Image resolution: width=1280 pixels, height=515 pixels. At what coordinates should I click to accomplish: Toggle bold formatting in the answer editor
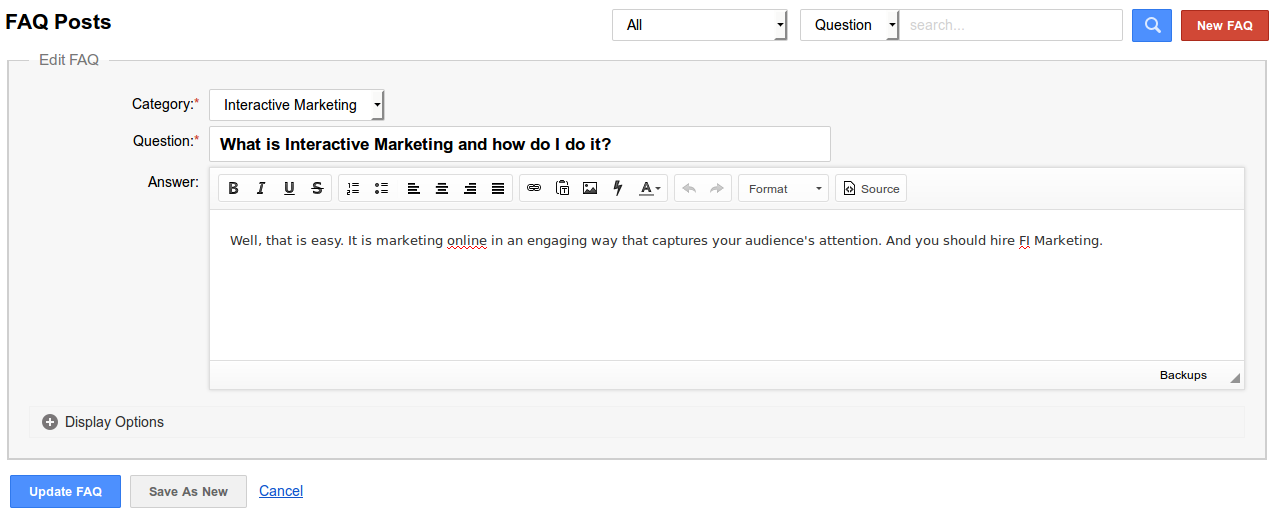pos(233,188)
